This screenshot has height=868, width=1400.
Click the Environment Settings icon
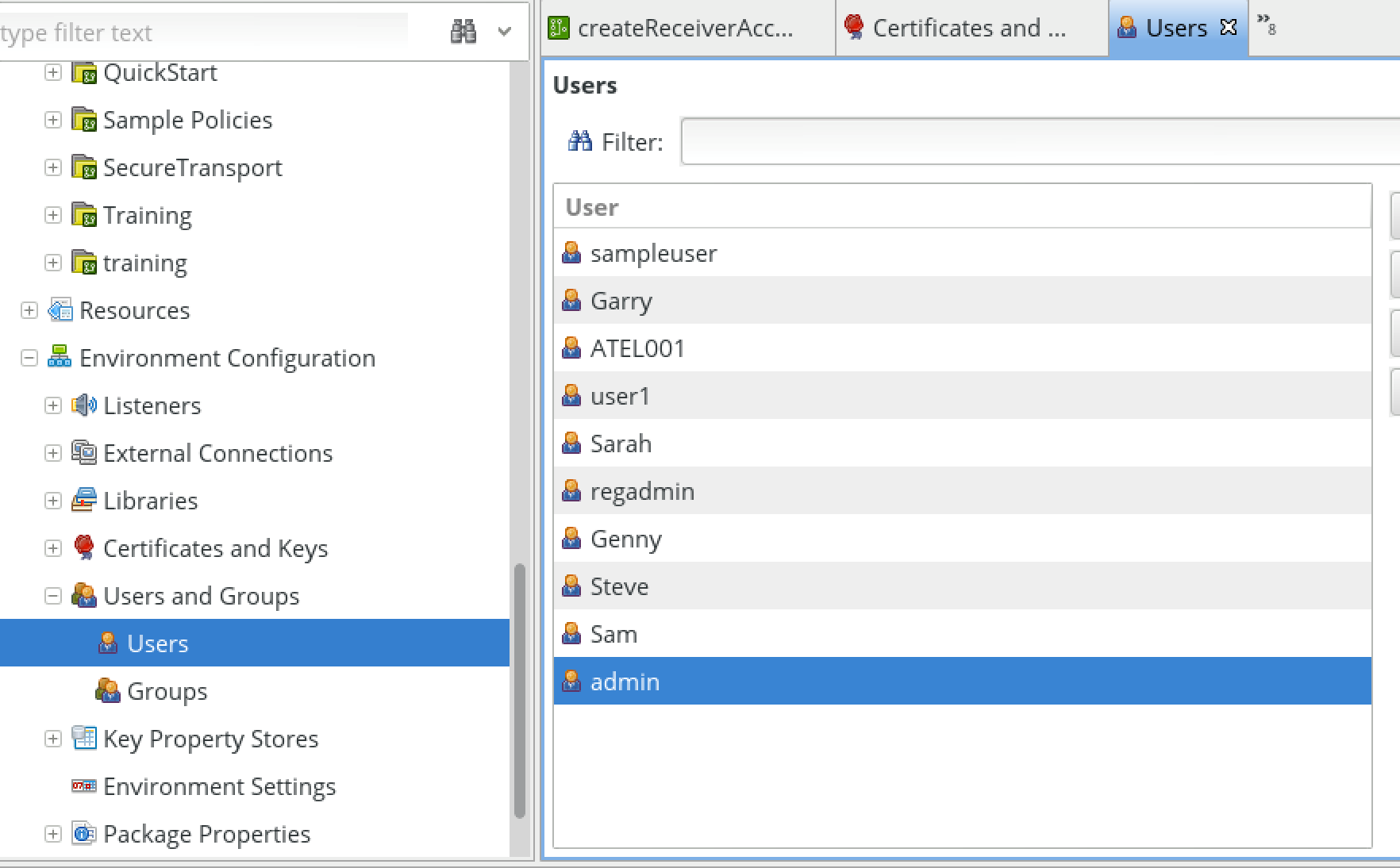84,786
